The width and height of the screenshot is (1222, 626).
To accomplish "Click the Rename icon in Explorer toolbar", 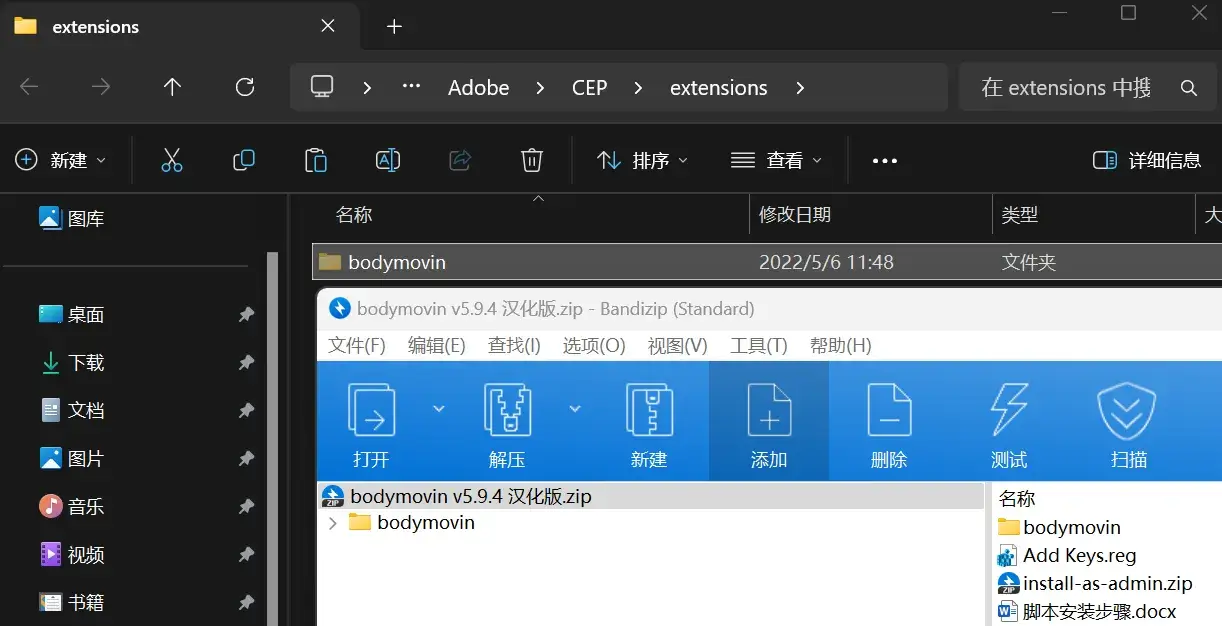I will (388, 160).
